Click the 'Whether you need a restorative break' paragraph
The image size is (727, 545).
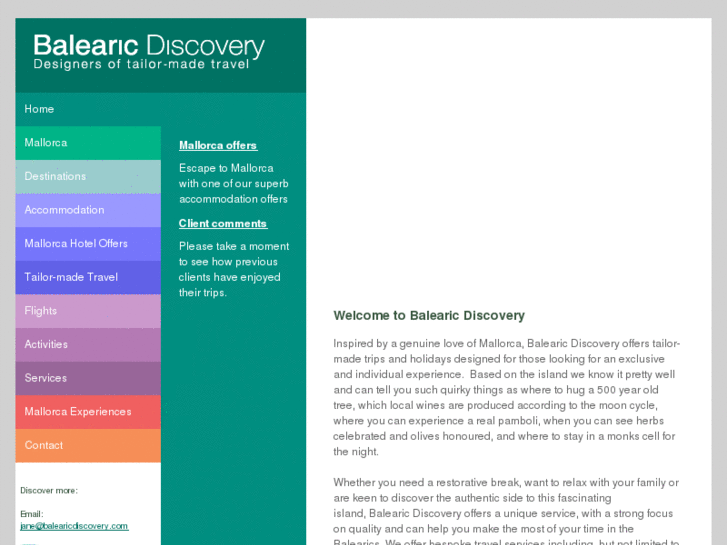(x=506, y=511)
